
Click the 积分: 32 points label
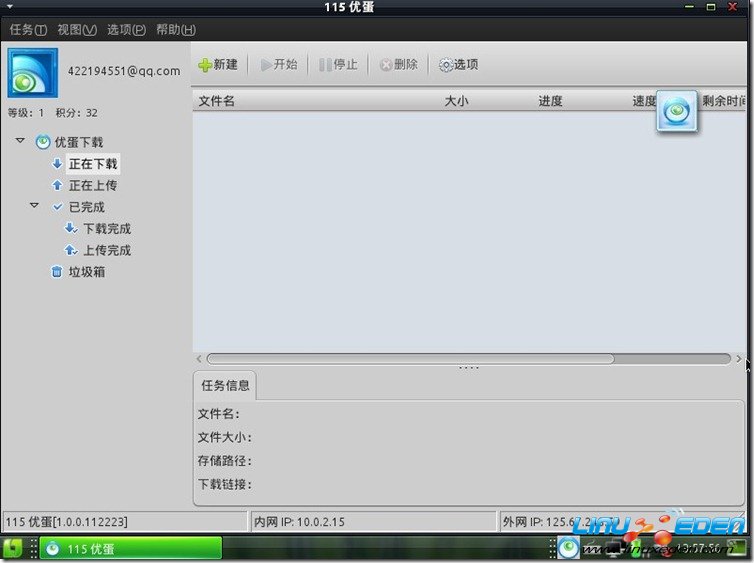pos(76,113)
